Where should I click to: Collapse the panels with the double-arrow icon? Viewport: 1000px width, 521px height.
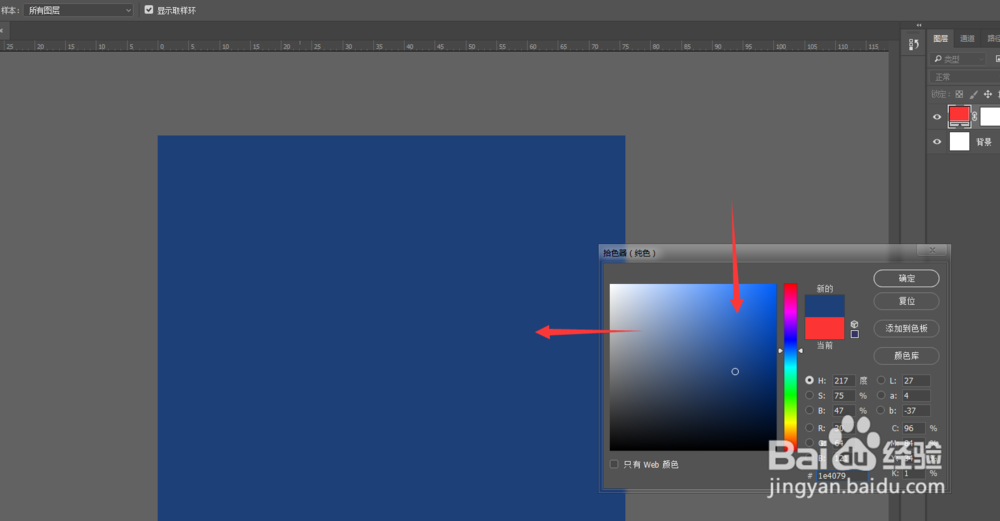pos(919,26)
